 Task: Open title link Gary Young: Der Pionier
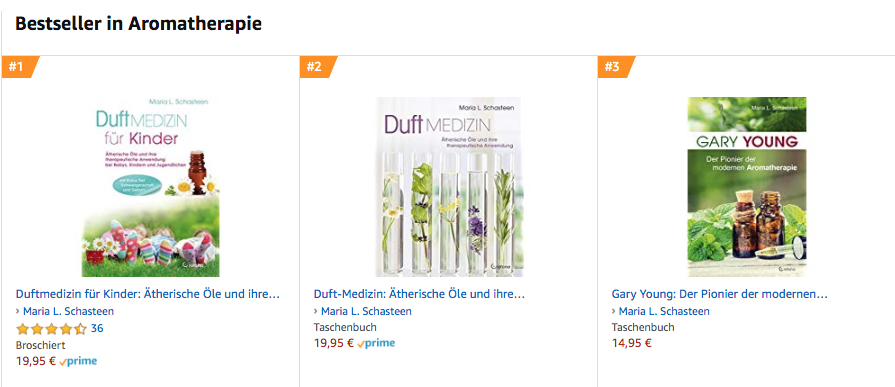pyautogui.click(x=720, y=295)
